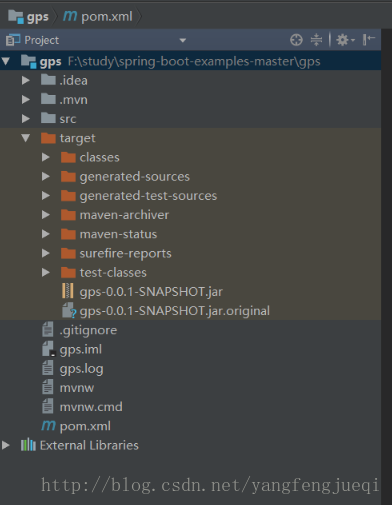
Task: Click the Maven icon beside pom.xml in tree
Action: pyautogui.click(x=48, y=425)
